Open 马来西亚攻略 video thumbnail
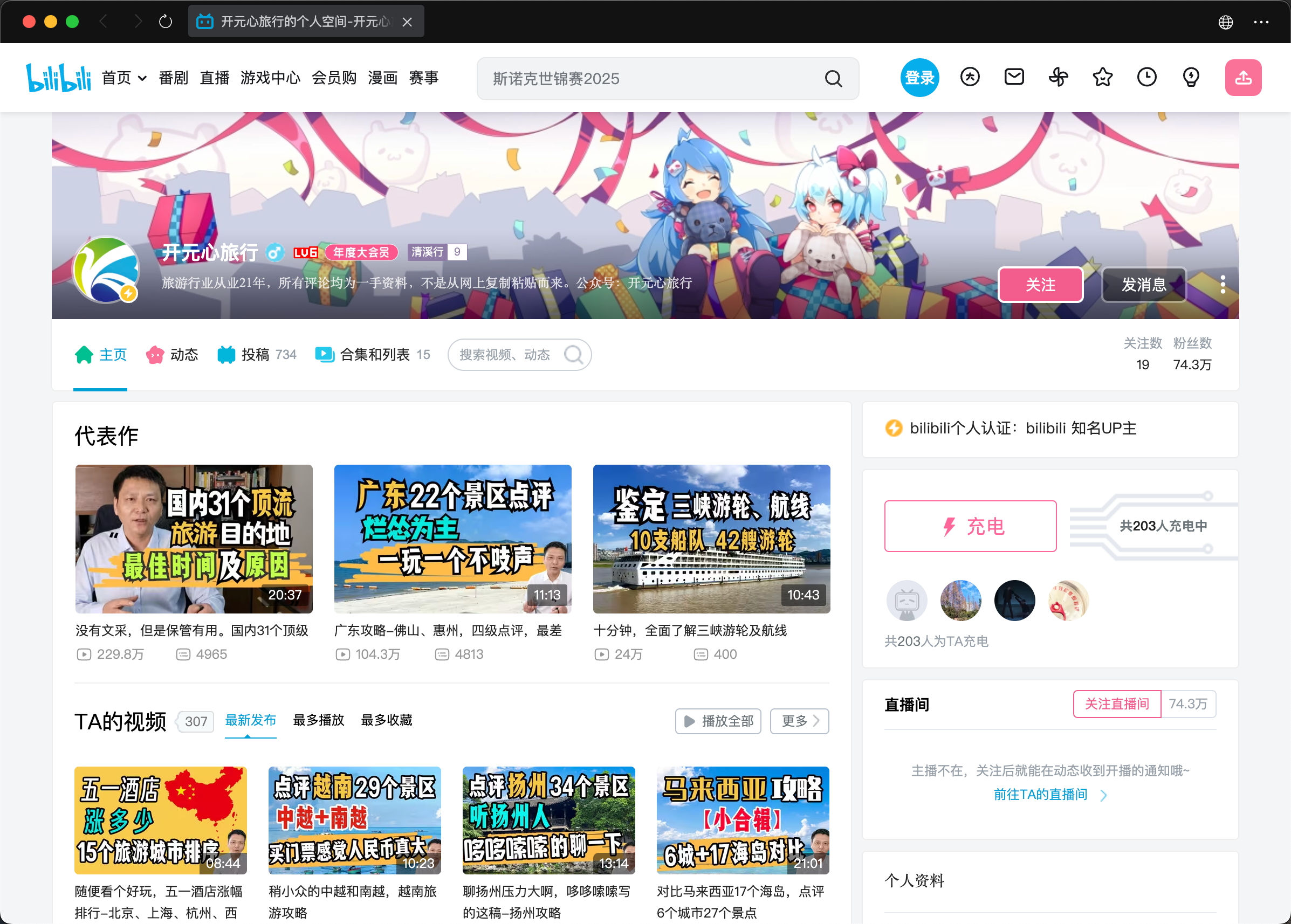1291x924 pixels. pos(743,820)
